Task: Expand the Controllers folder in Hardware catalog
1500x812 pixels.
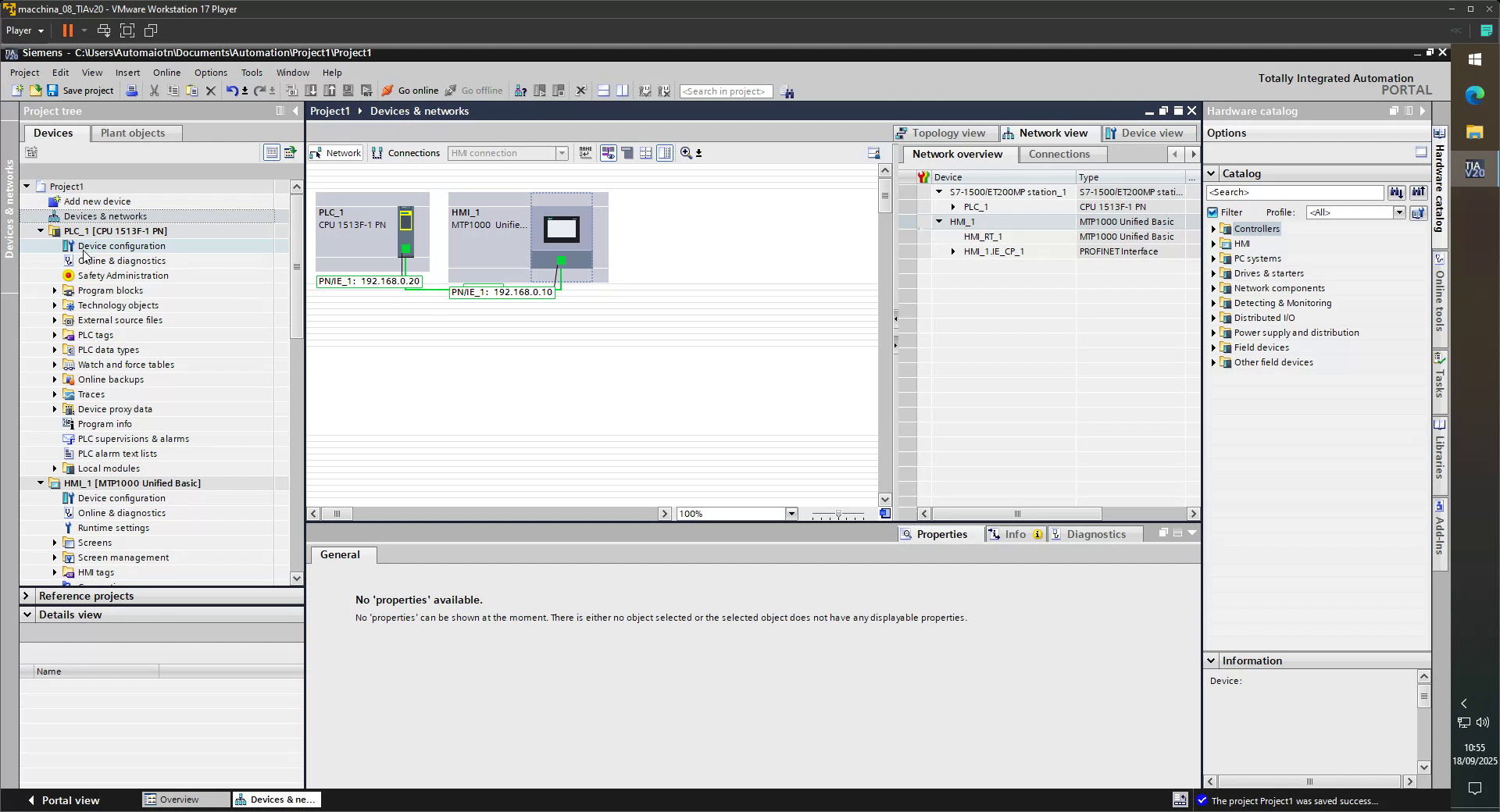Action: (1213, 229)
